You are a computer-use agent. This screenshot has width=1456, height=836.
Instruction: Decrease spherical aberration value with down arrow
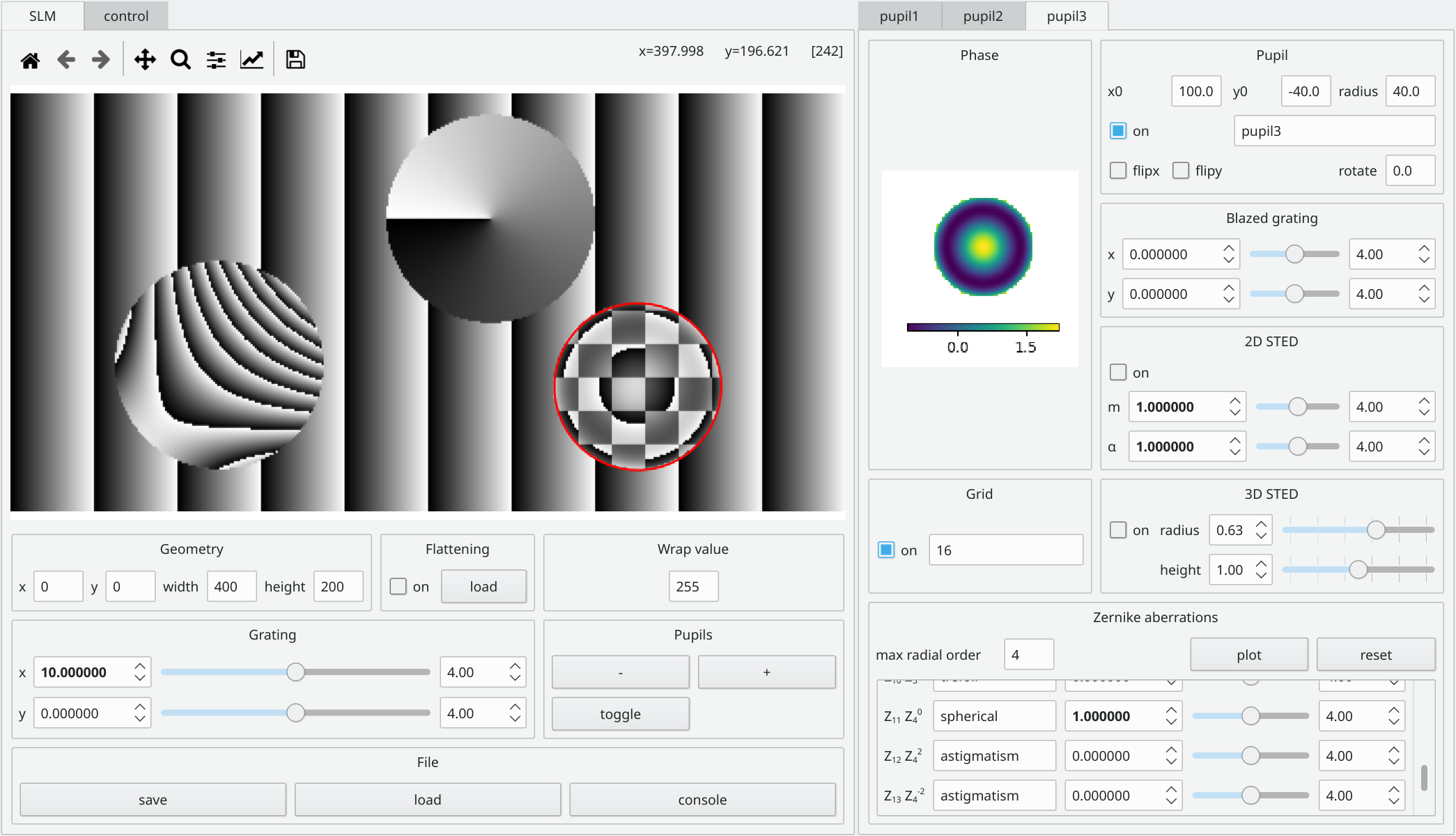[1171, 722]
